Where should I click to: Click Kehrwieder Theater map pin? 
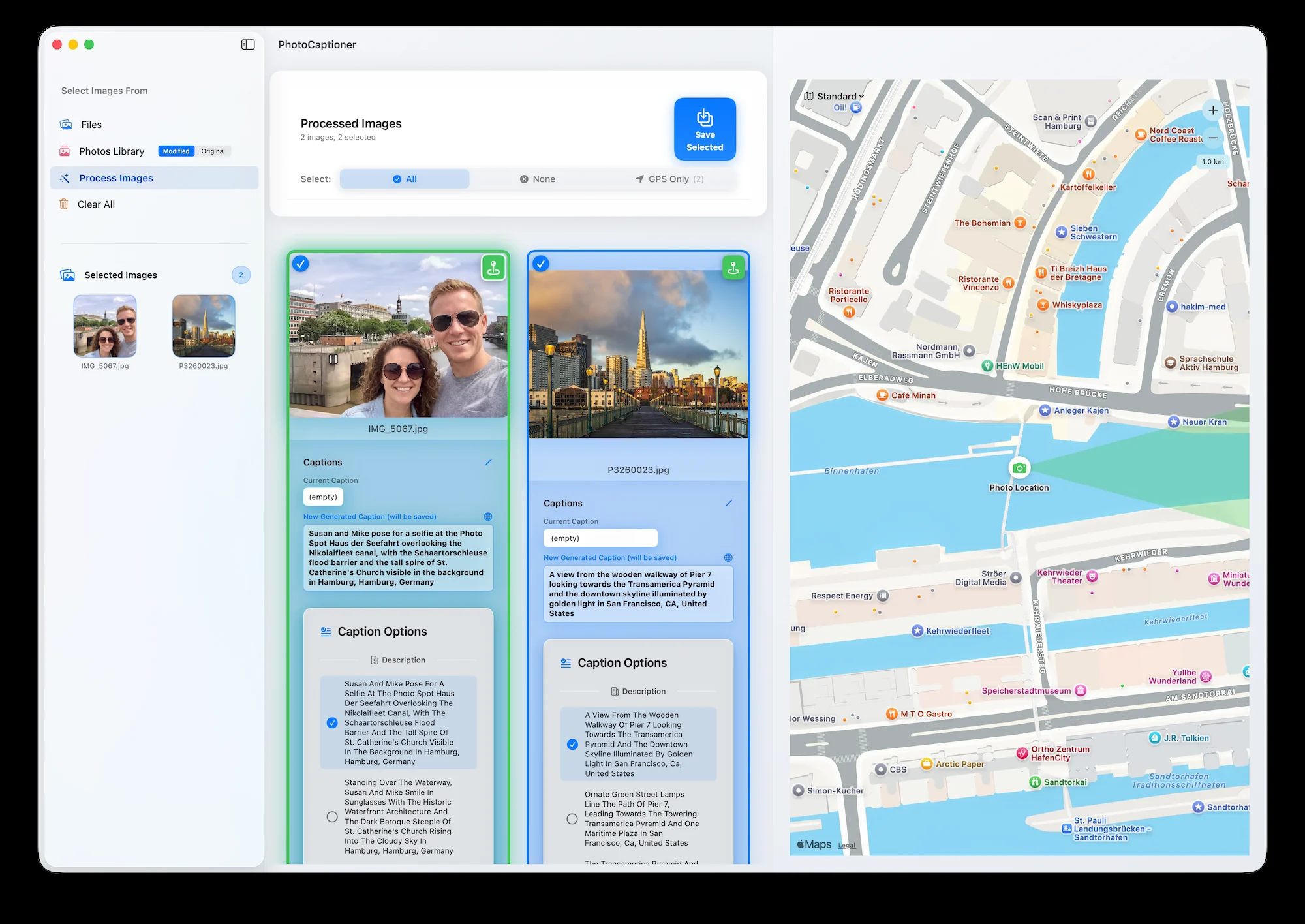1092,576
